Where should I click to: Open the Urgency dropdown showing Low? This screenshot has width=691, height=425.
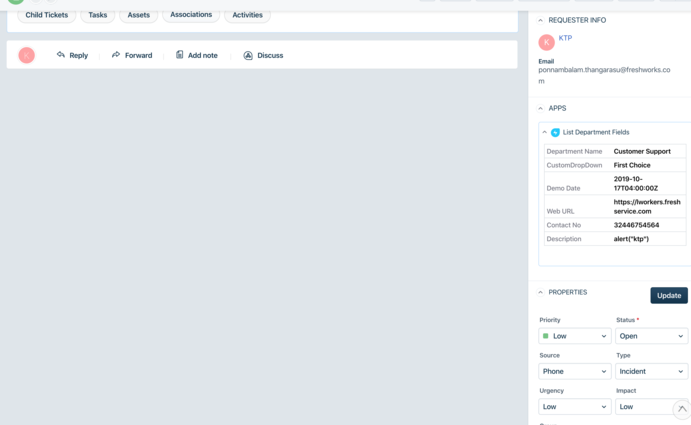[x=575, y=406]
